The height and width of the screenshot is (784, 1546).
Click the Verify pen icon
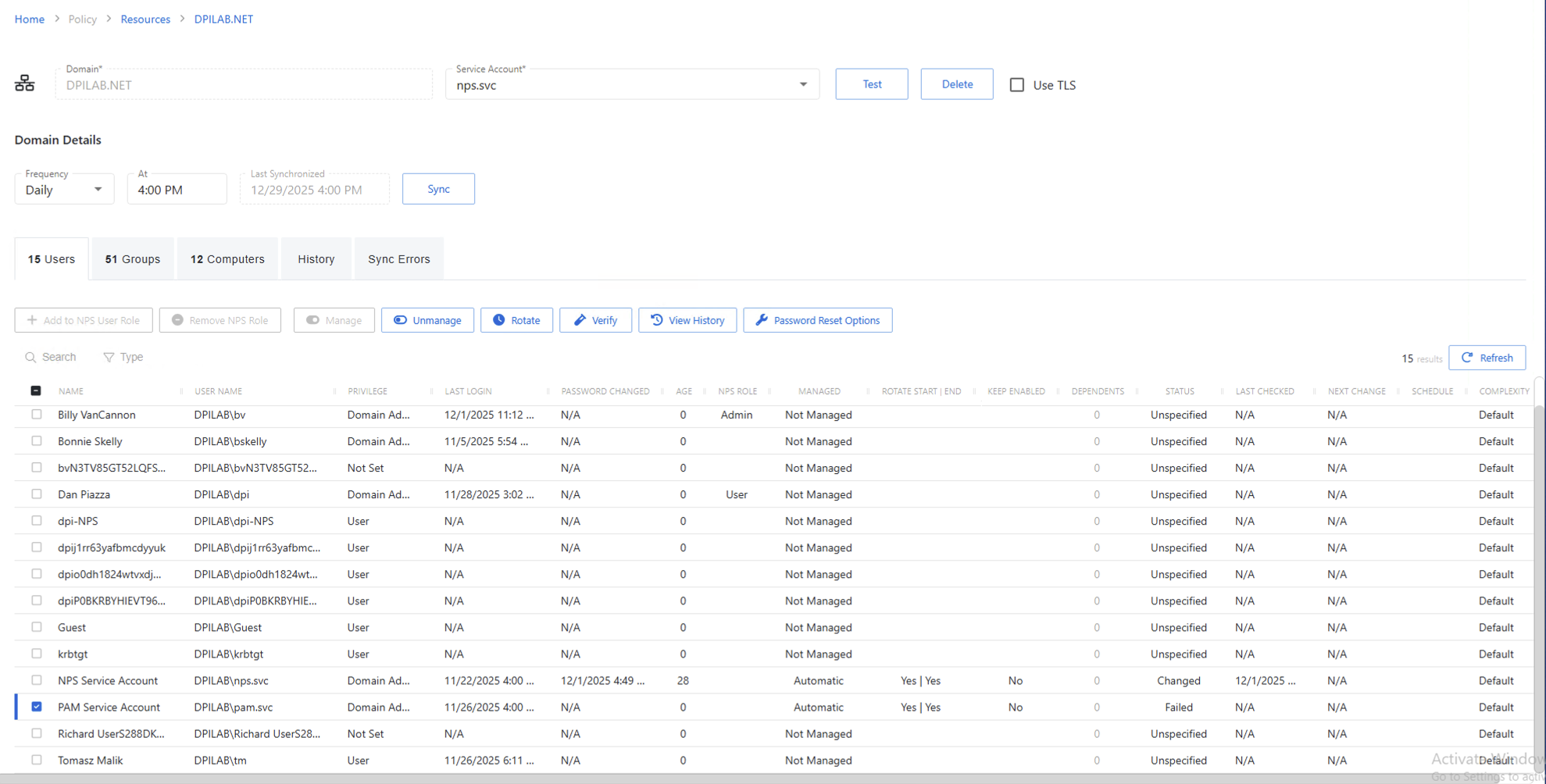click(579, 320)
